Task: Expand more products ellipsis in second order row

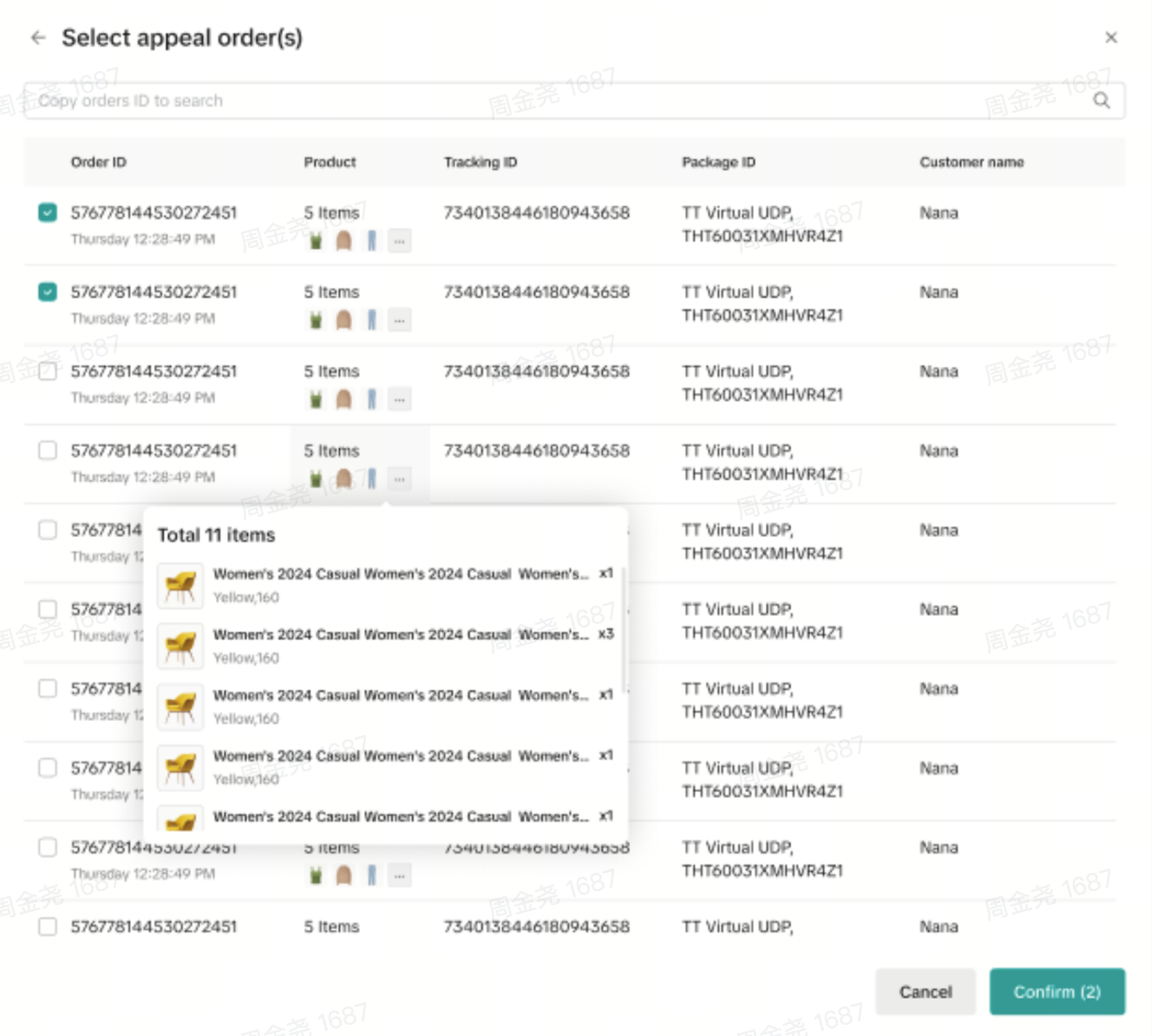Action: 399,320
